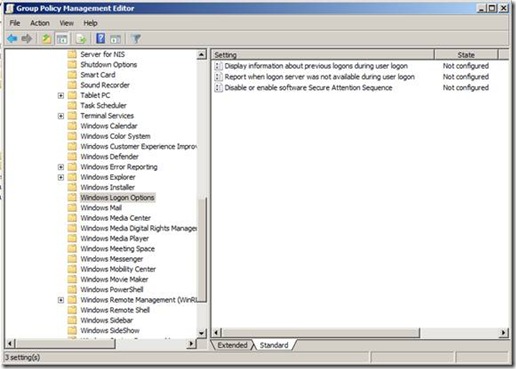Select Windows Media Player folder
This screenshot has width=516, height=369.
click(x=115, y=238)
